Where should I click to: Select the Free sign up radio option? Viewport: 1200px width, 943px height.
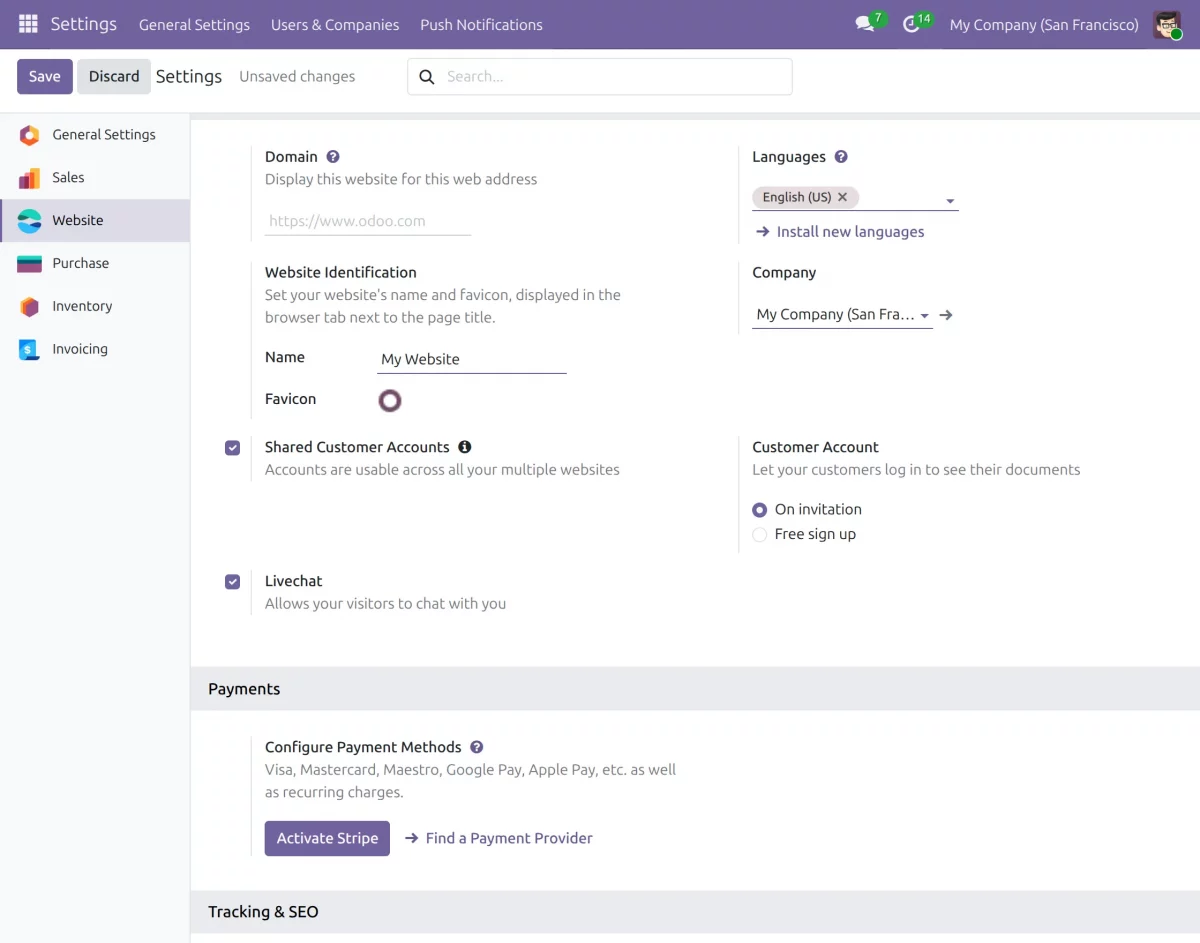click(760, 535)
